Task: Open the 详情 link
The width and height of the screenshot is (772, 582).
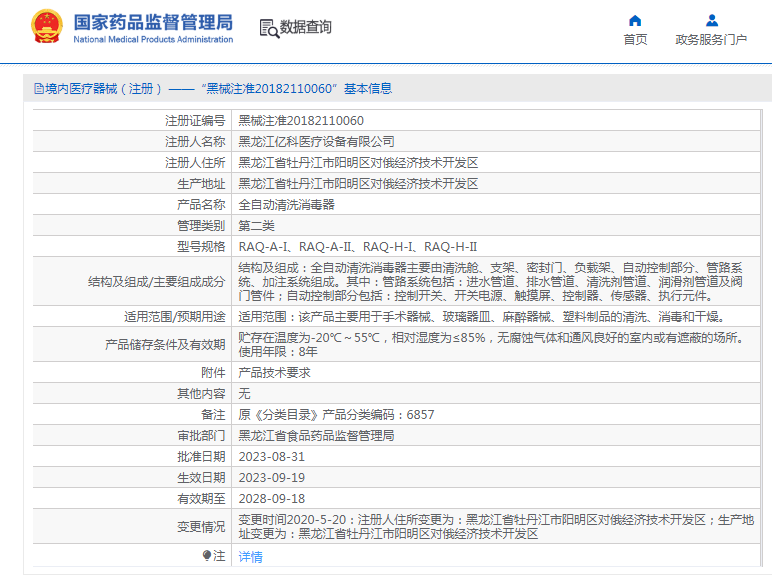Action: click(x=251, y=557)
